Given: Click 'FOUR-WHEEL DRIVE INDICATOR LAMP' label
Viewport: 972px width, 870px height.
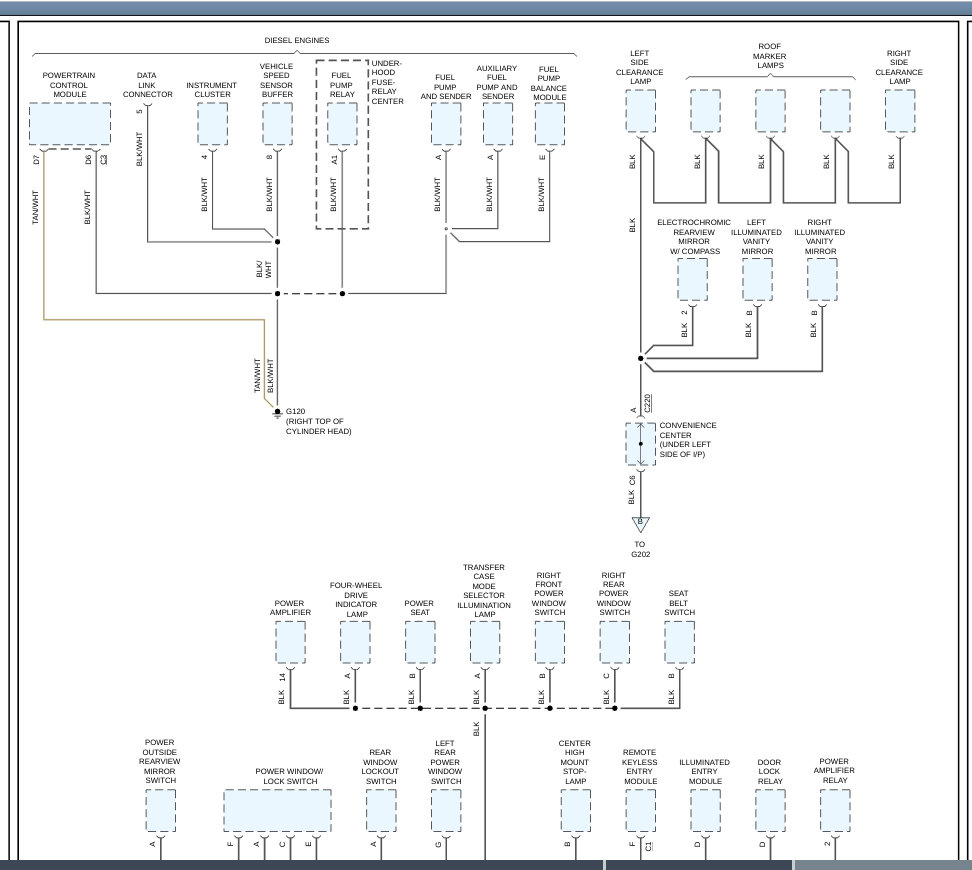Looking at the screenshot, I should pyautogui.click(x=356, y=600).
